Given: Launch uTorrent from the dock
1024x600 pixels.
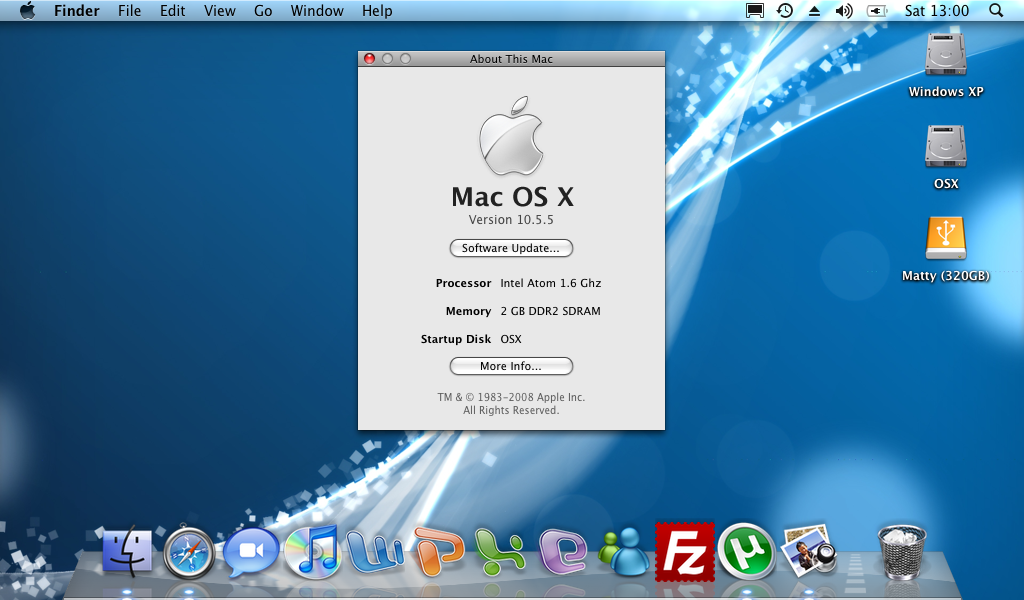Looking at the screenshot, I should [x=746, y=551].
